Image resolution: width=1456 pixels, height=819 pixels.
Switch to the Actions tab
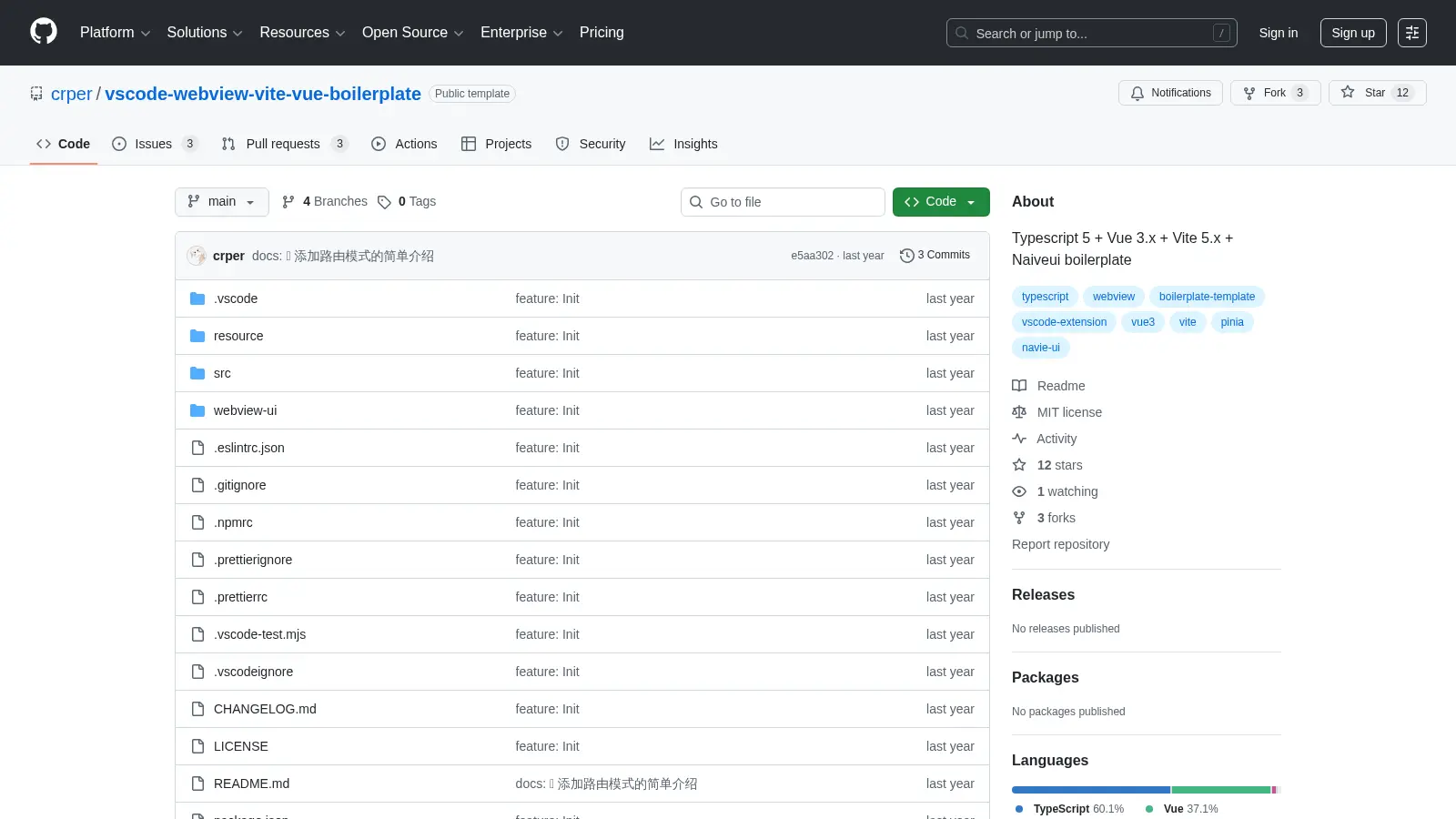point(404,144)
